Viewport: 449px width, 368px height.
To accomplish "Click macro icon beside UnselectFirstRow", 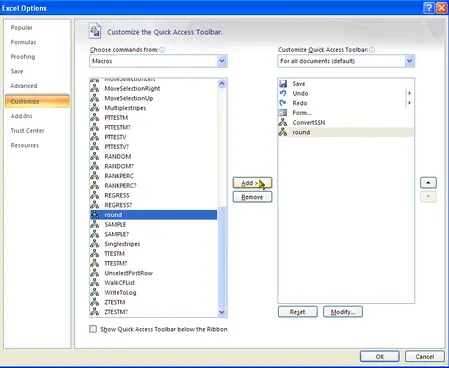I will click(x=95, y=273).
